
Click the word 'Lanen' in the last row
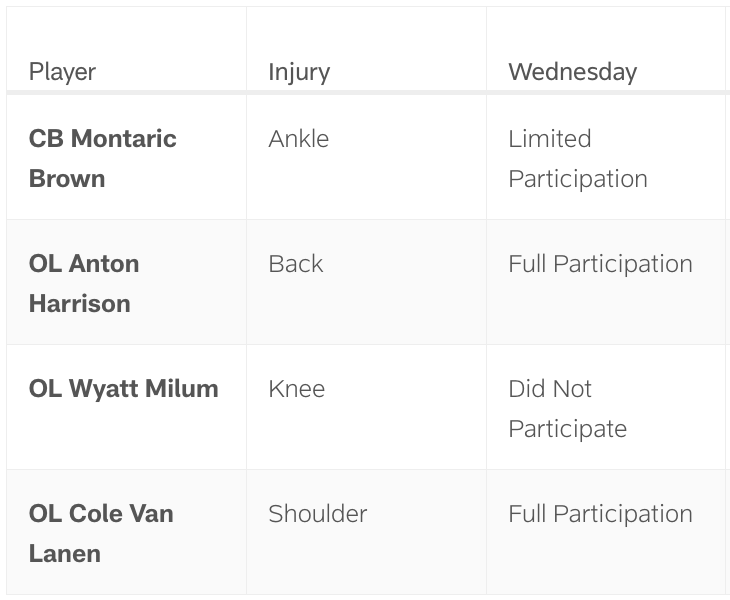pyautogui.click(x=65, y=554)
